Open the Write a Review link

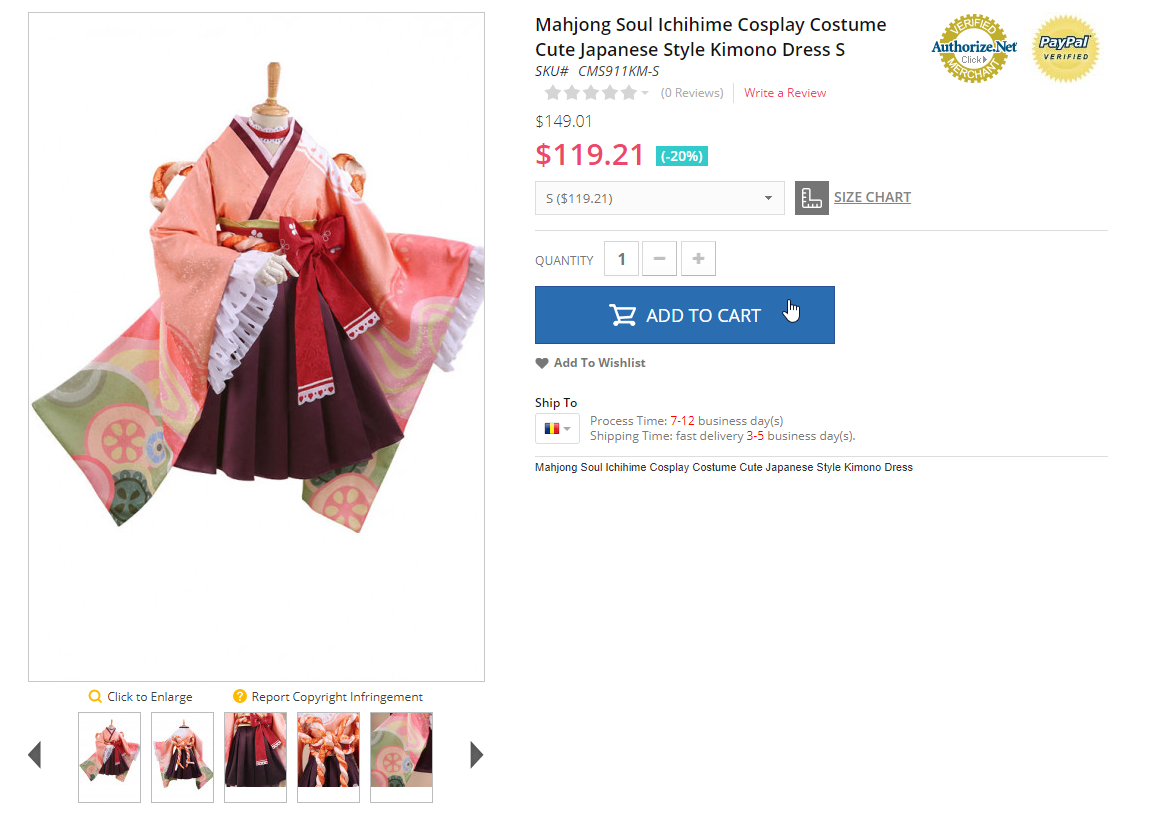pos(785,93)
